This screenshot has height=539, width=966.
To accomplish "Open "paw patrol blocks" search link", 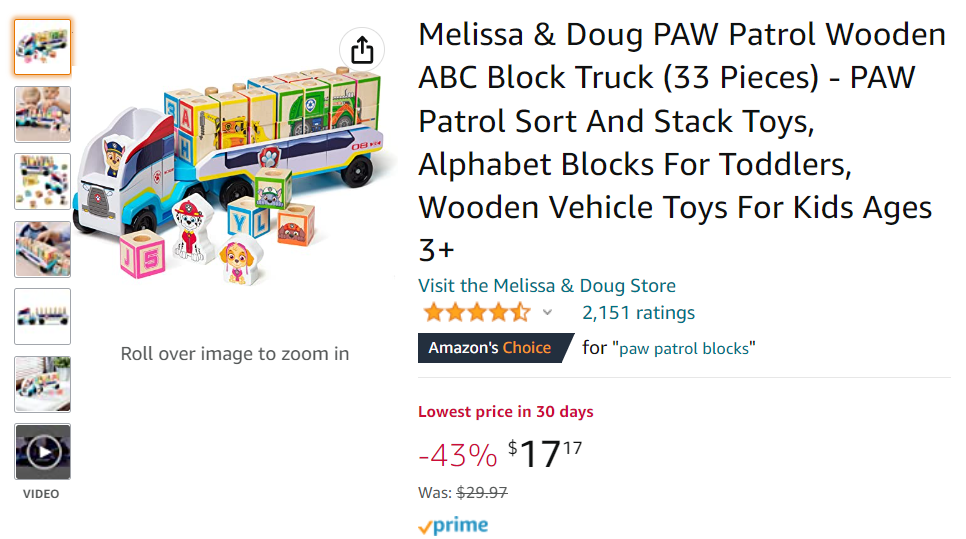I will click(687, 348).
